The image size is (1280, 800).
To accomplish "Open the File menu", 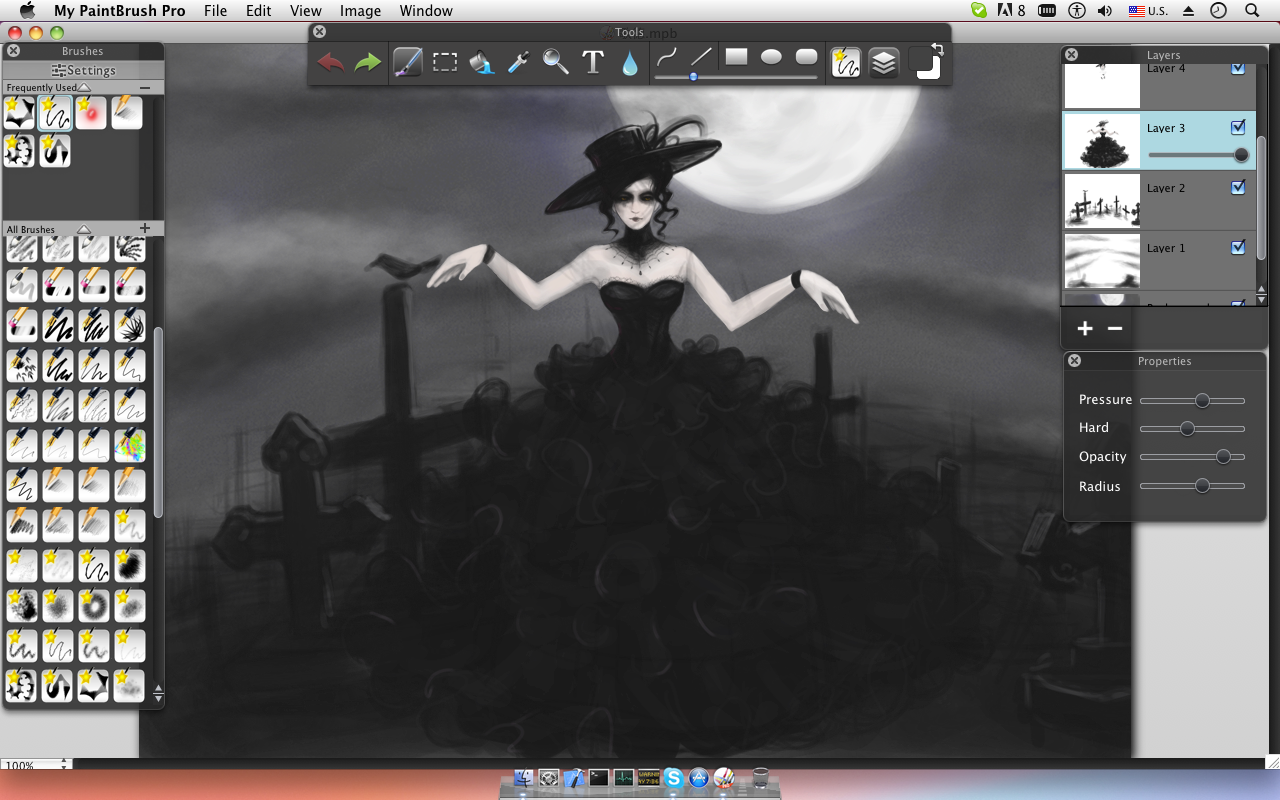I will (x=215, y=11).
